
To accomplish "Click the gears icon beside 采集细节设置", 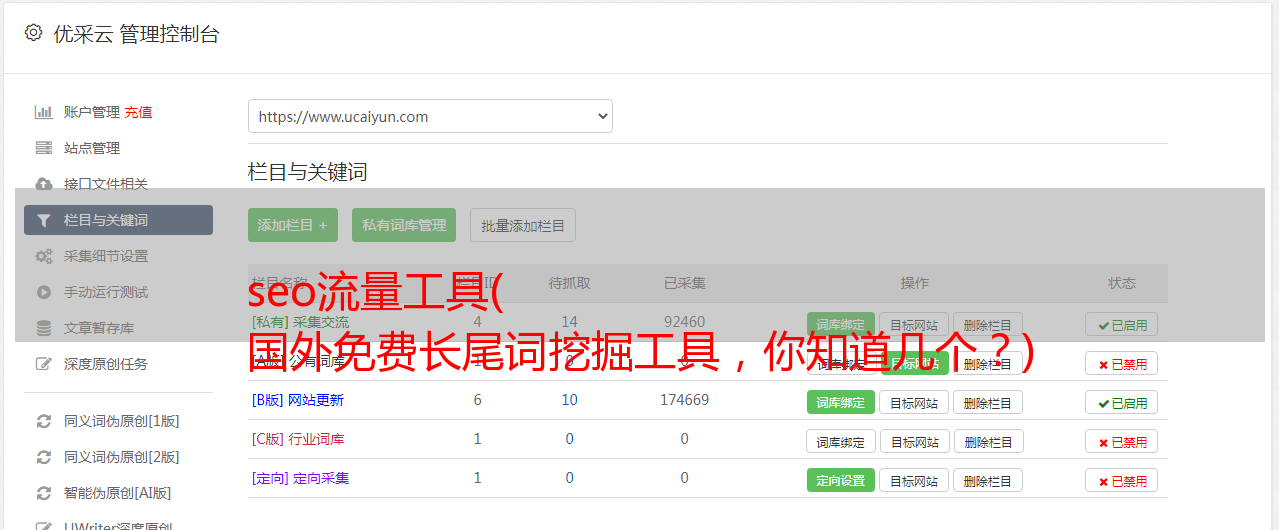I will [x=43, y=256].
